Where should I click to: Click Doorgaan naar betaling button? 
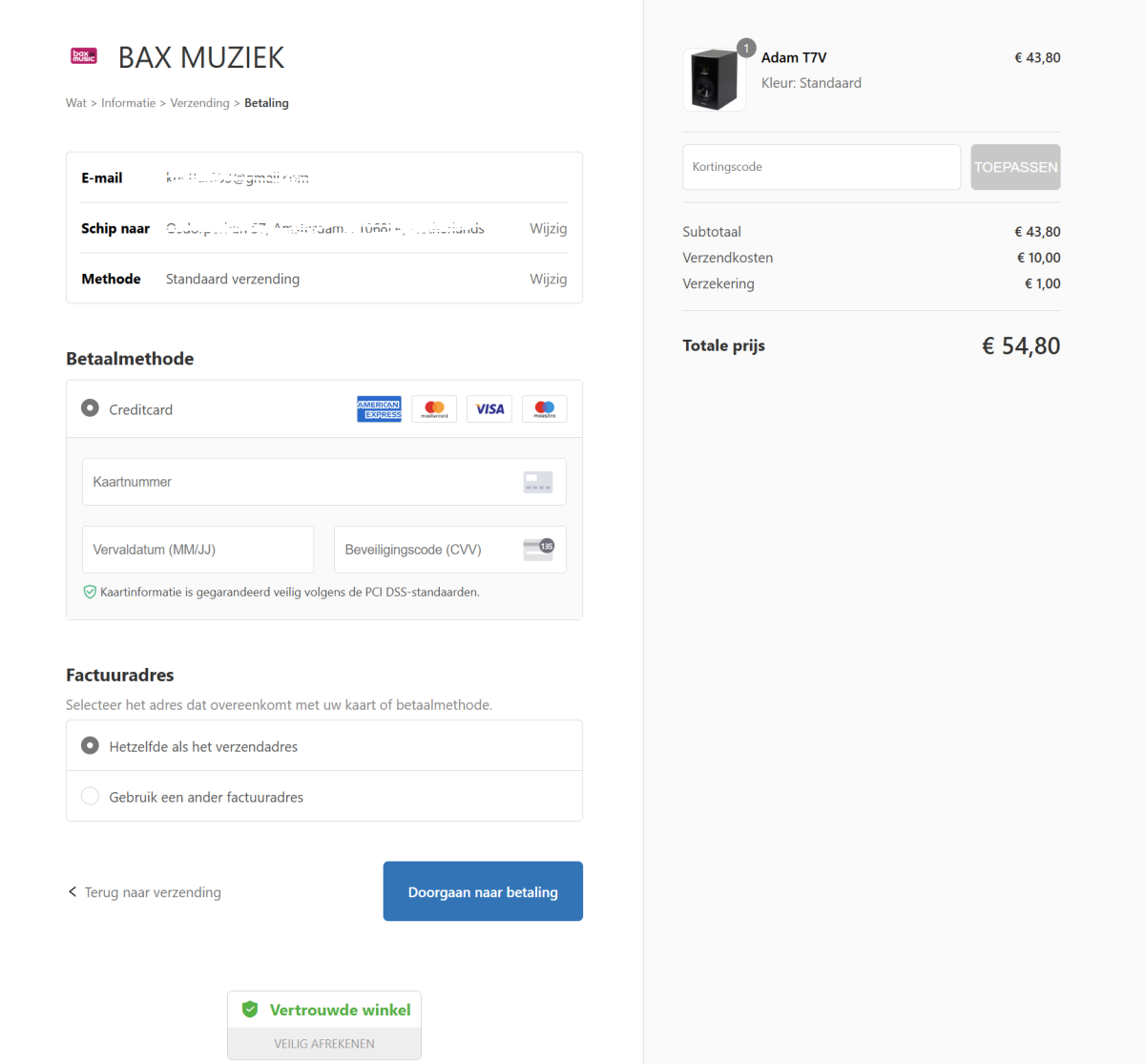(483, 891)
